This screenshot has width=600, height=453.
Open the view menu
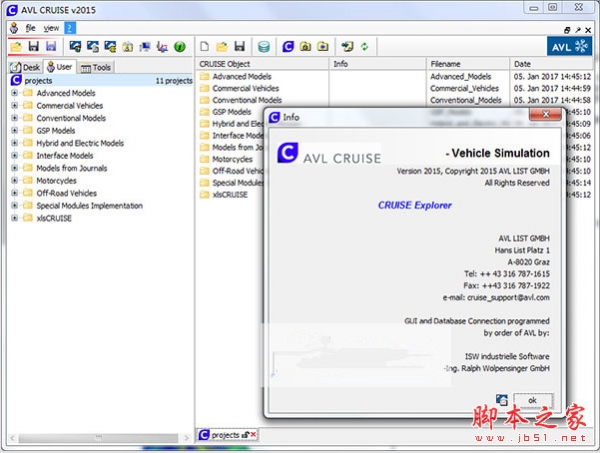(51, 28)
